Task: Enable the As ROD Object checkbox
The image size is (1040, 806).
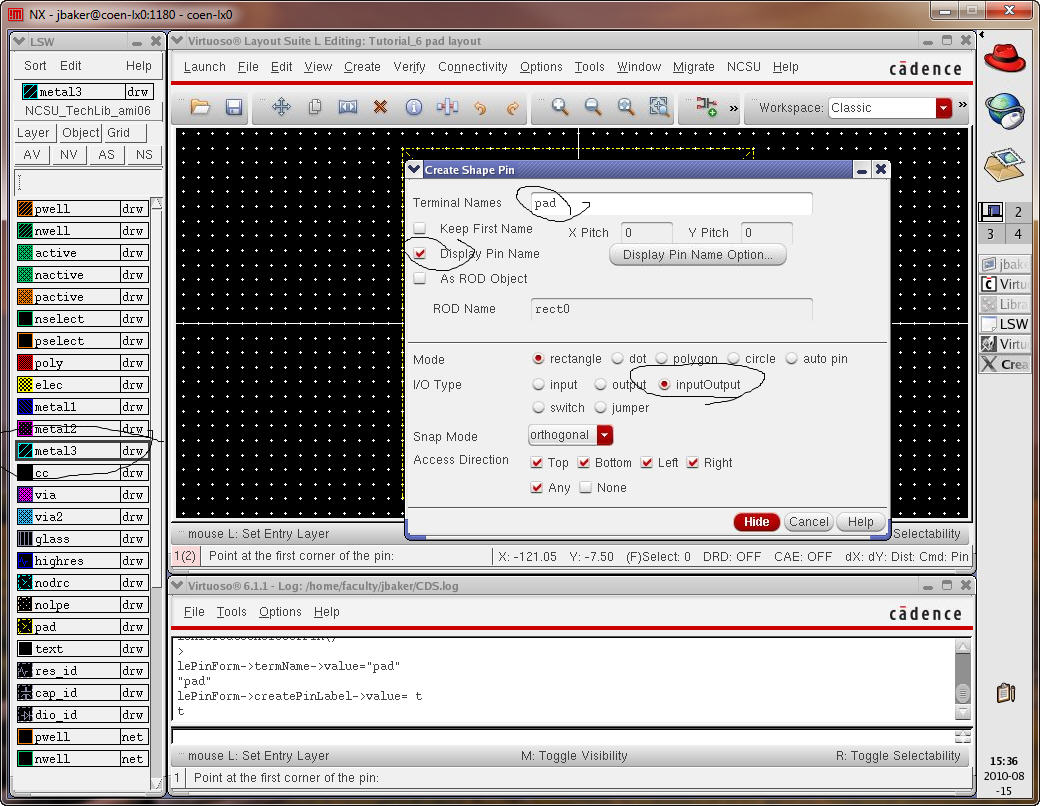Action: pos(419,279)
